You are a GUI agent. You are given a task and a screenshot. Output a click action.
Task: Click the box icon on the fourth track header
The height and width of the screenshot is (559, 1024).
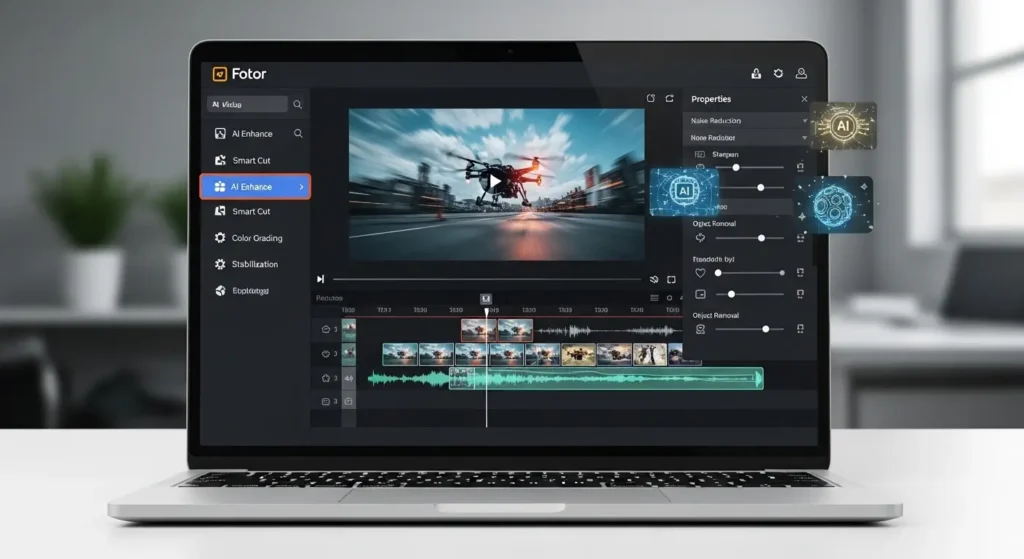pos(349,402)
